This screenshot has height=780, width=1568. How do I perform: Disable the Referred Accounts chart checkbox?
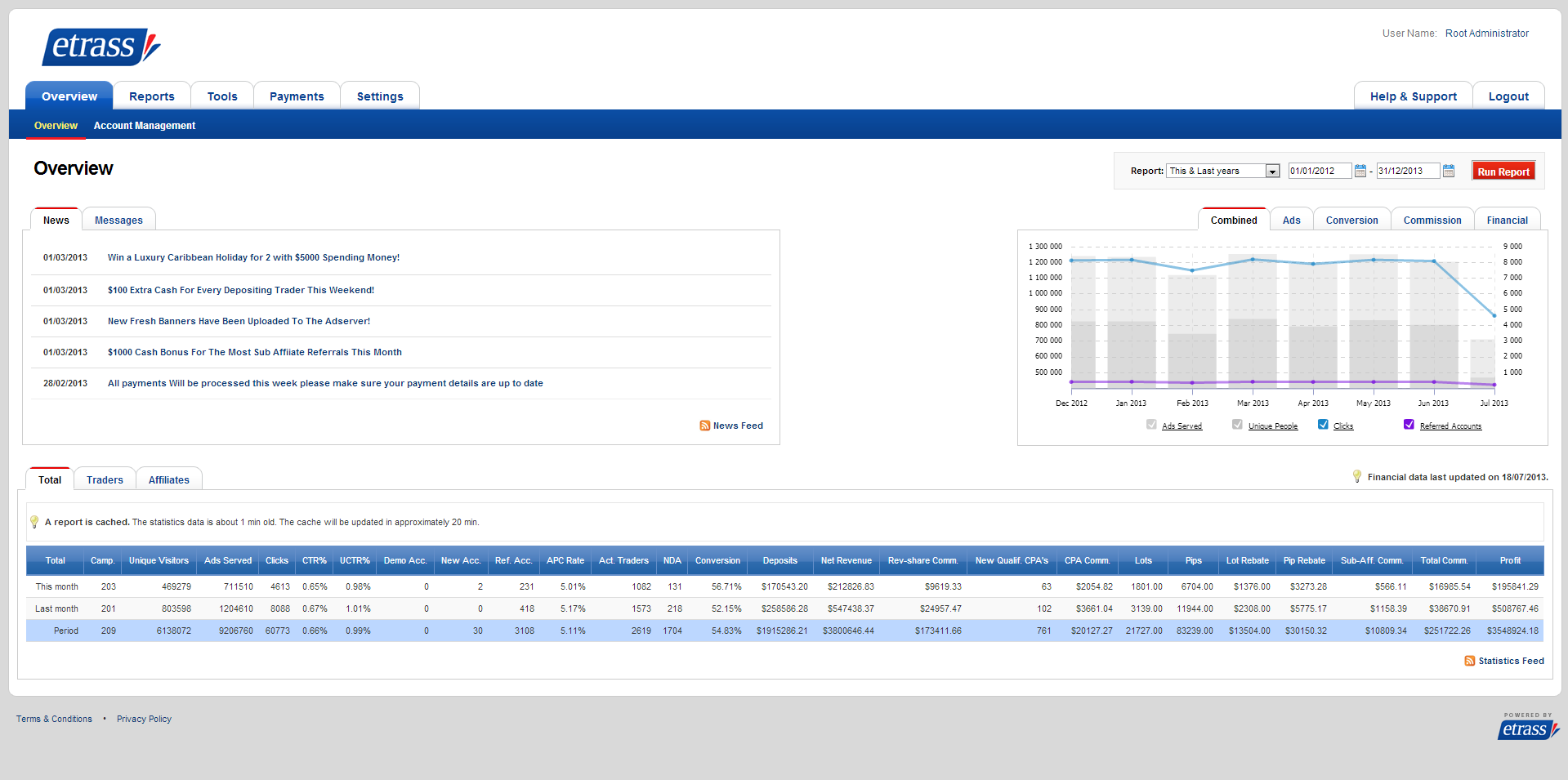[x=1409, y=425]
